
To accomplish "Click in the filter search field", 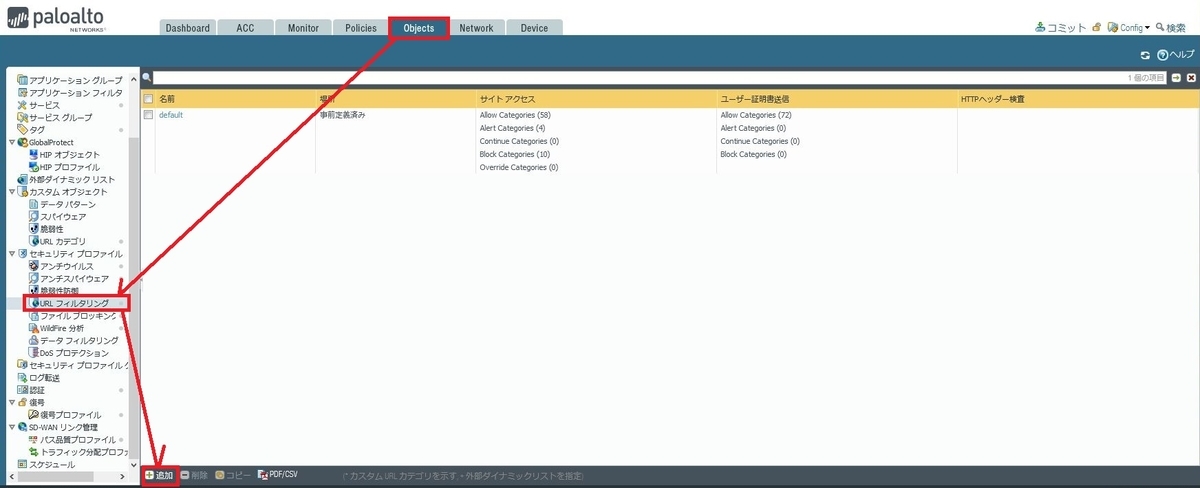I will [x=660, y=77].
